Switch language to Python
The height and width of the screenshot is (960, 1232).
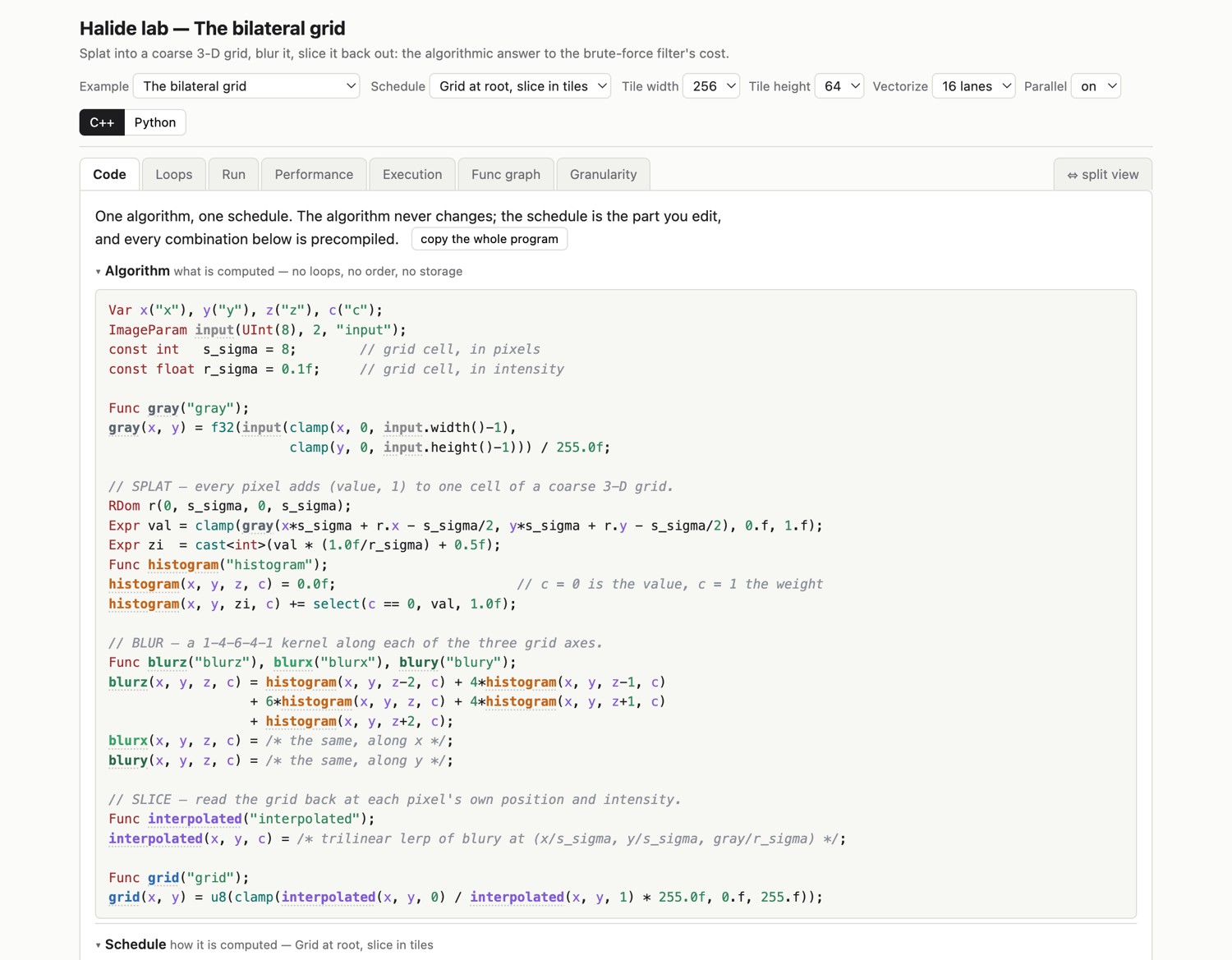point(155,122)
